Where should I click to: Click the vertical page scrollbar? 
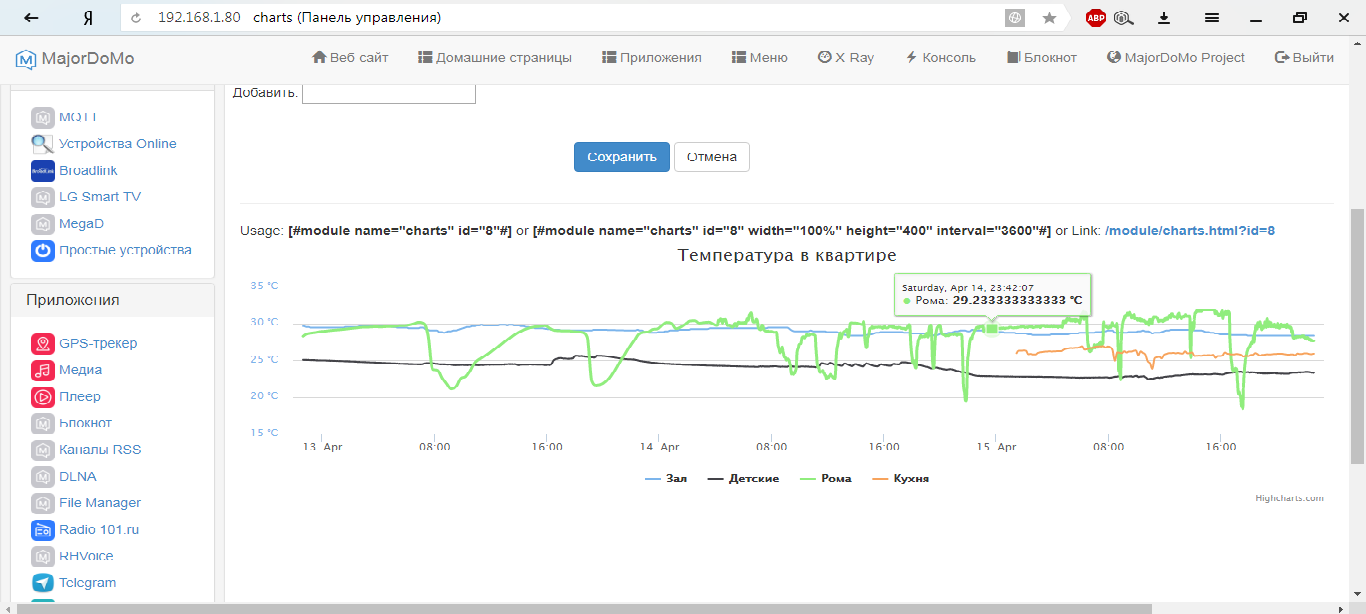[1357, 337]
